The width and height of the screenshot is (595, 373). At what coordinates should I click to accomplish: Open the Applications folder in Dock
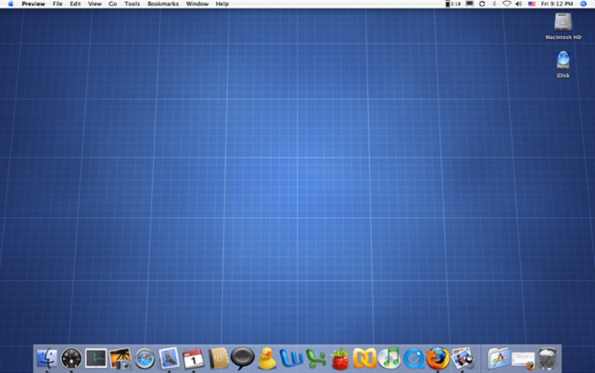click(499, 359)
